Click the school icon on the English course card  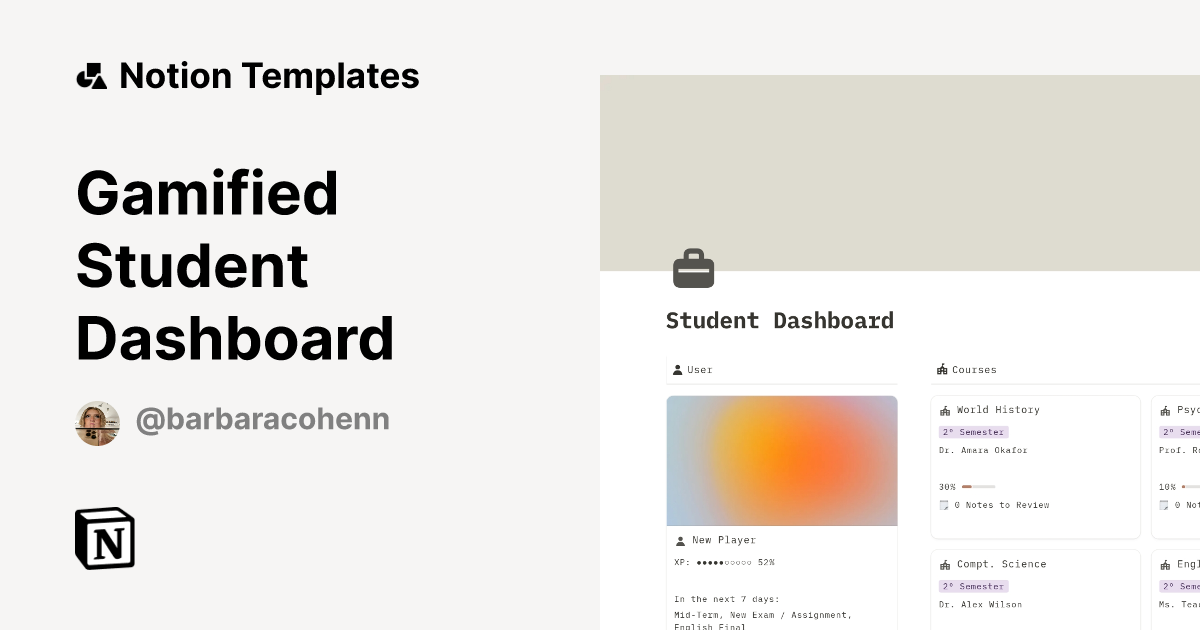click(1166, 563)
